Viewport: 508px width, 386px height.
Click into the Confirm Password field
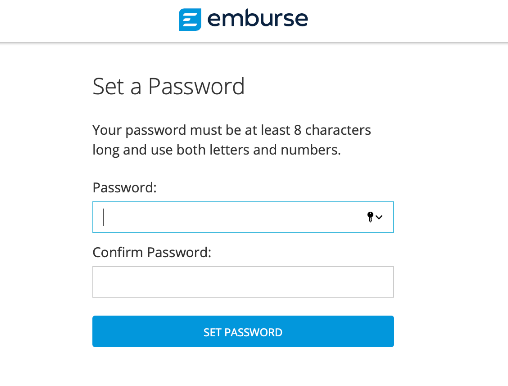click(243, 282)
